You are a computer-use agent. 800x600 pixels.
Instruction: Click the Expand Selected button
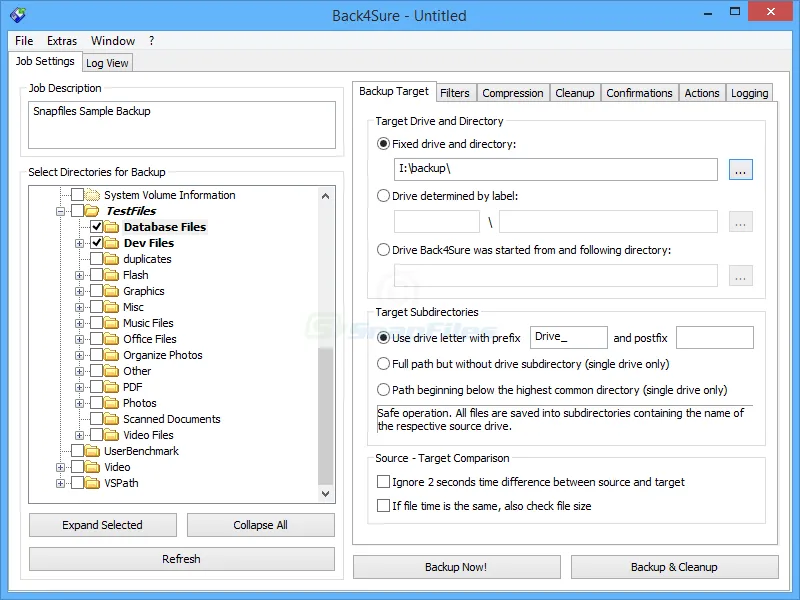[103, 525]
